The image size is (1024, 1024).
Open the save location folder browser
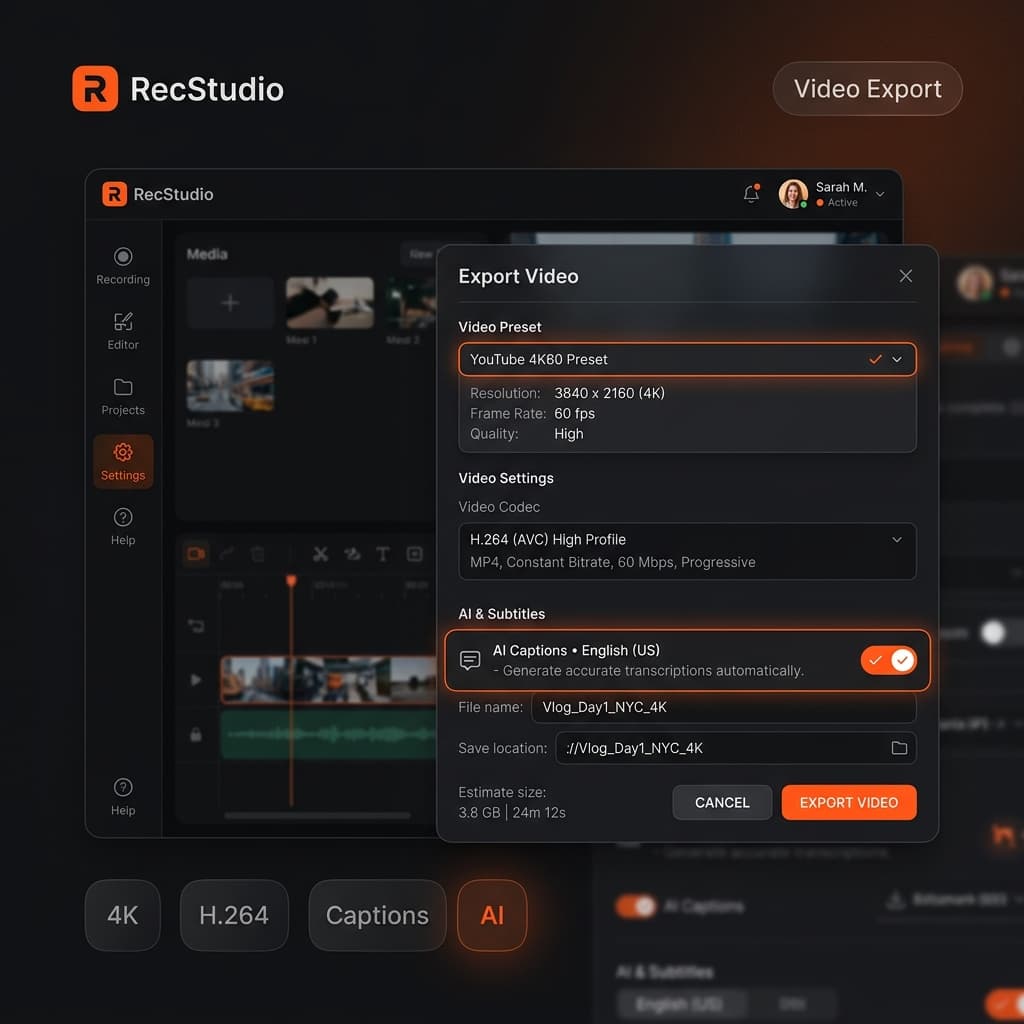(x=899, y=748)
